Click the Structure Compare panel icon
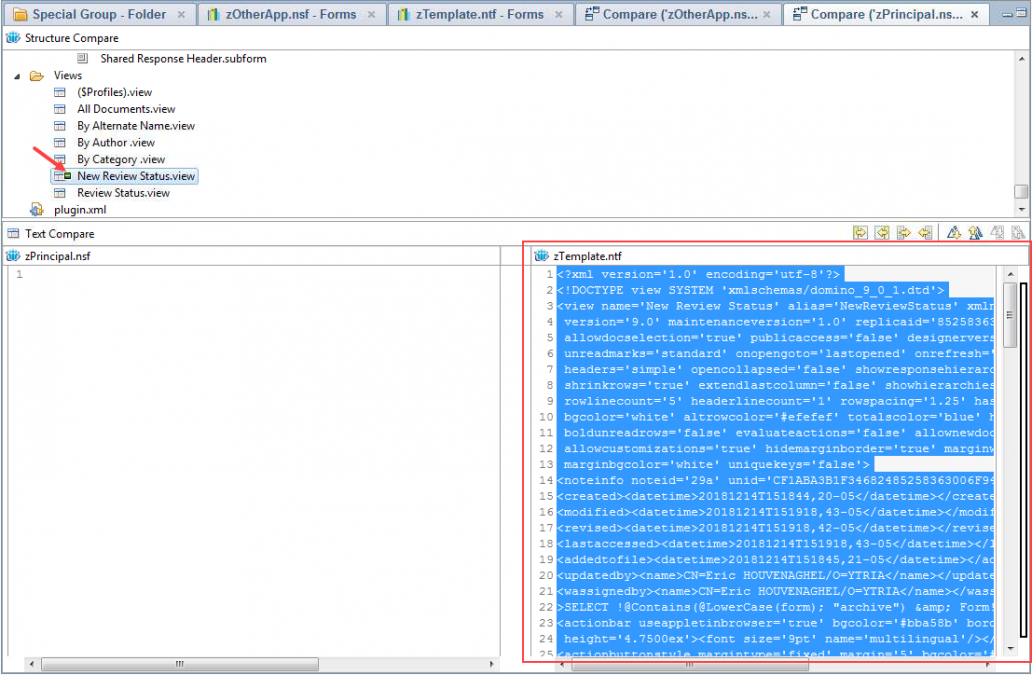 tap(13, 38)
